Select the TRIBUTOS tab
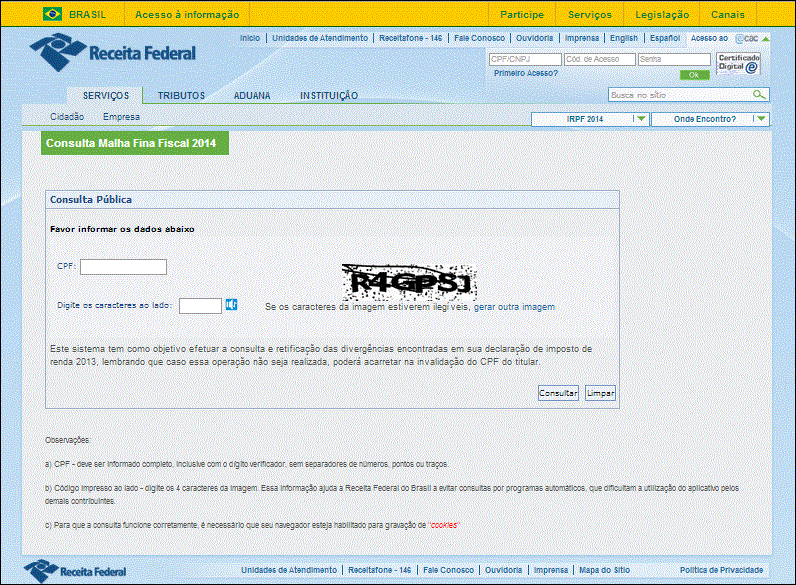The image size is (796, 585). tap(181, 95)
